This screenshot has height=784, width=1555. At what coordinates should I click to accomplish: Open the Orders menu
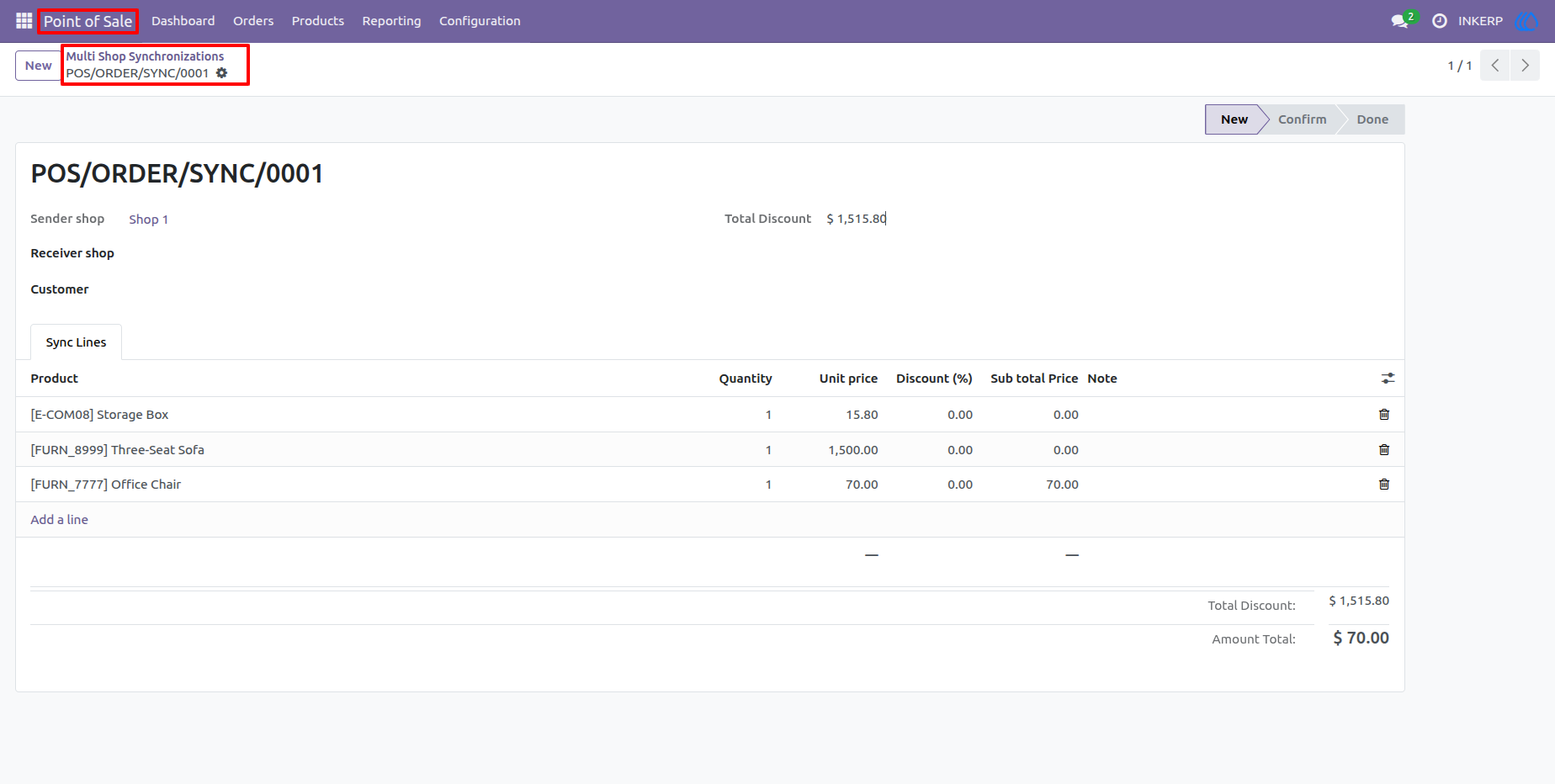tap(253, 21)
